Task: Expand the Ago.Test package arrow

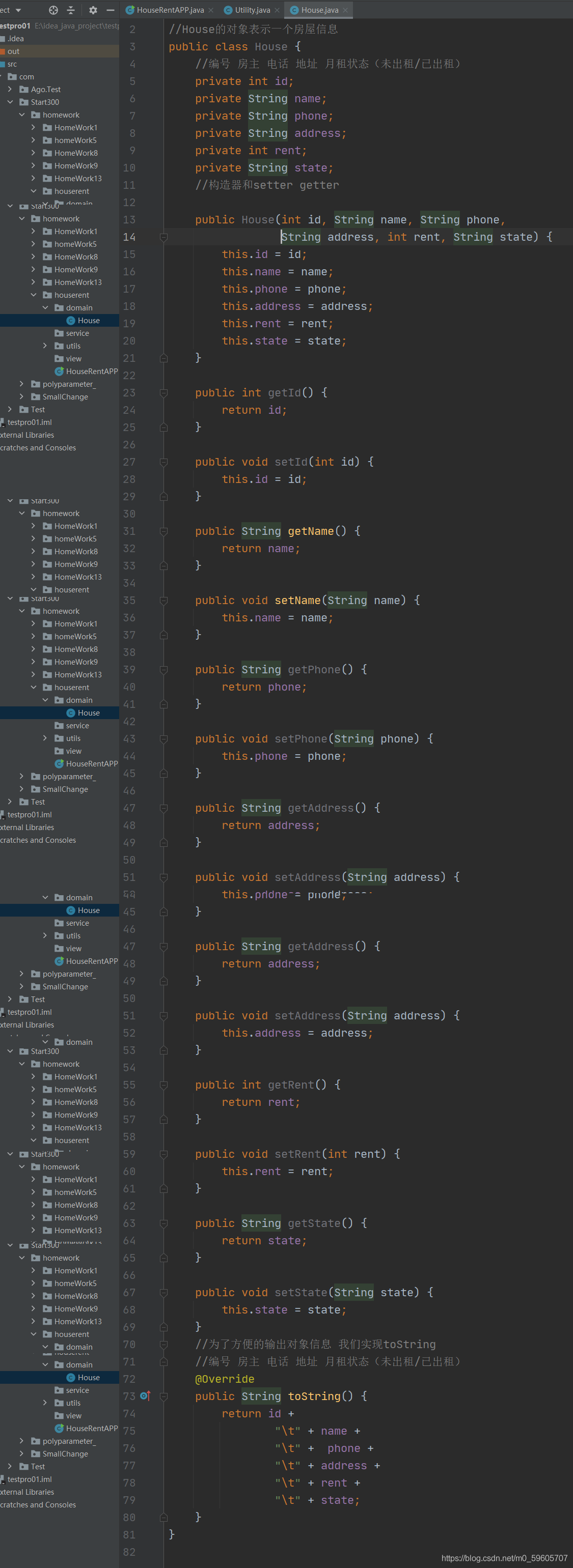Action: pyautogui.click(x=10, y=90)
